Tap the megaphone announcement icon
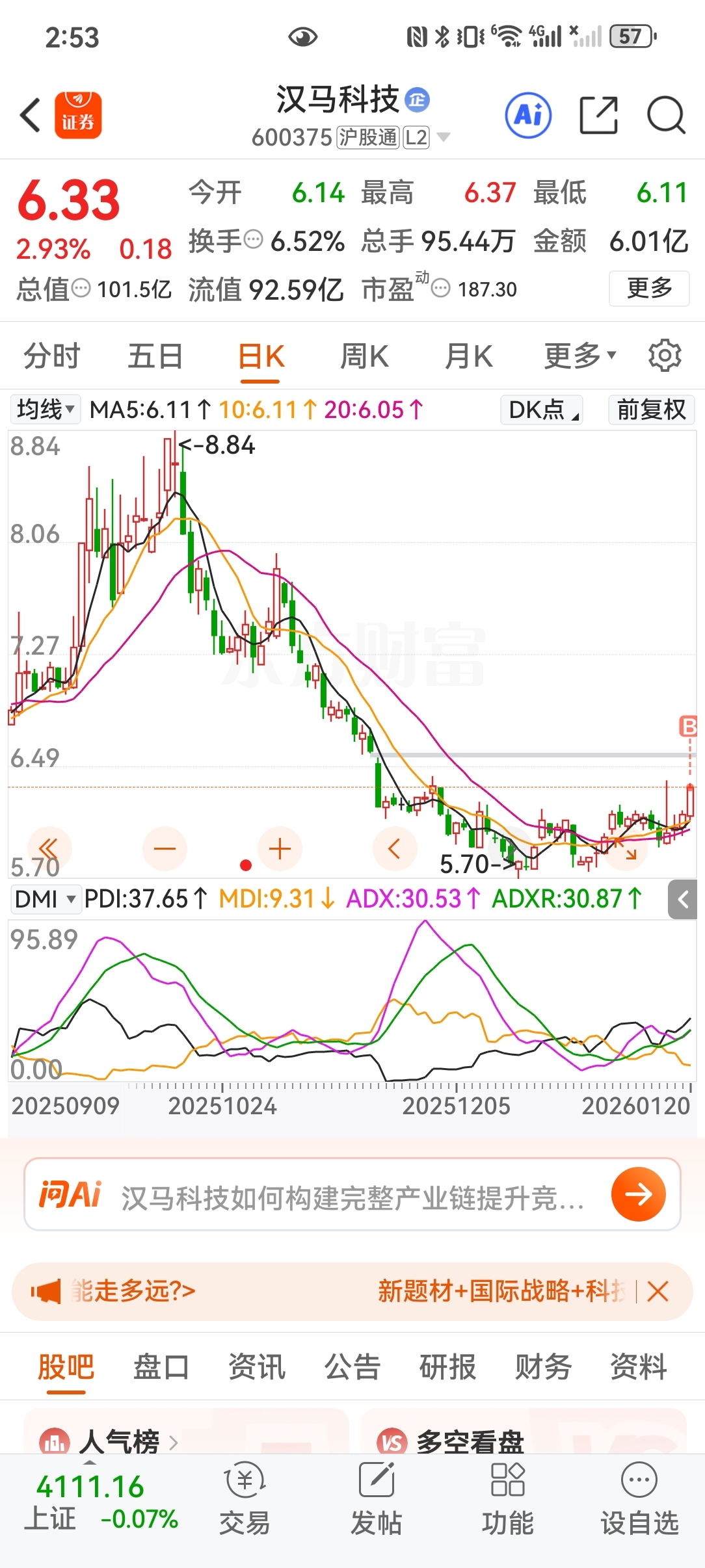 [46, 1291]
